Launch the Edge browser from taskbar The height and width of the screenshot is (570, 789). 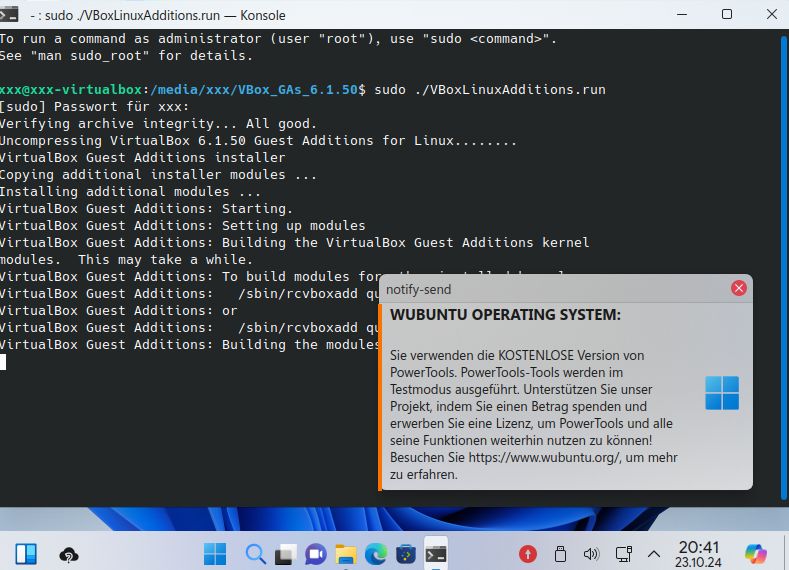(376, 554)
